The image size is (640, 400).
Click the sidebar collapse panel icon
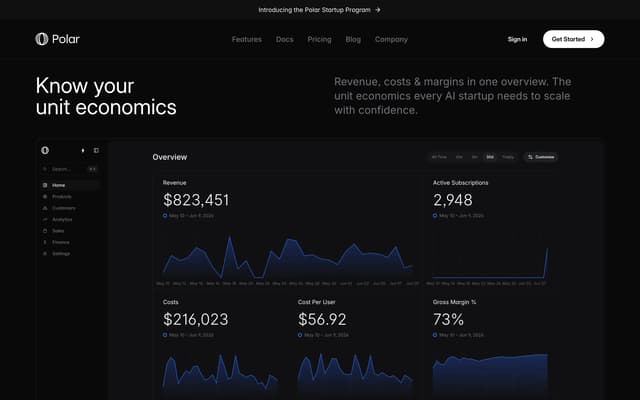[x=96, y=150]
